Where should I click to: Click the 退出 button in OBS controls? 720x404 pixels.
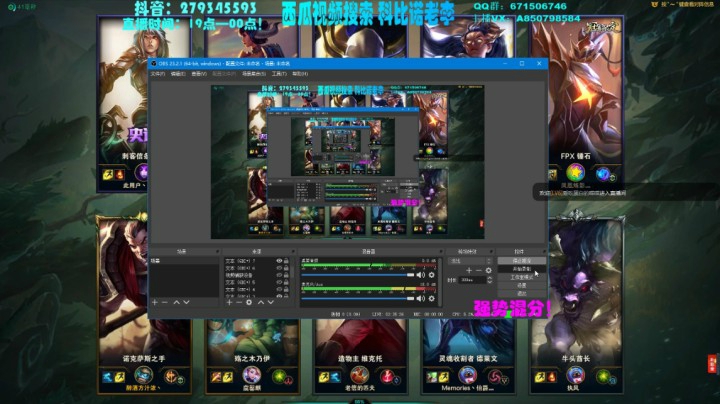click(522, 293)
